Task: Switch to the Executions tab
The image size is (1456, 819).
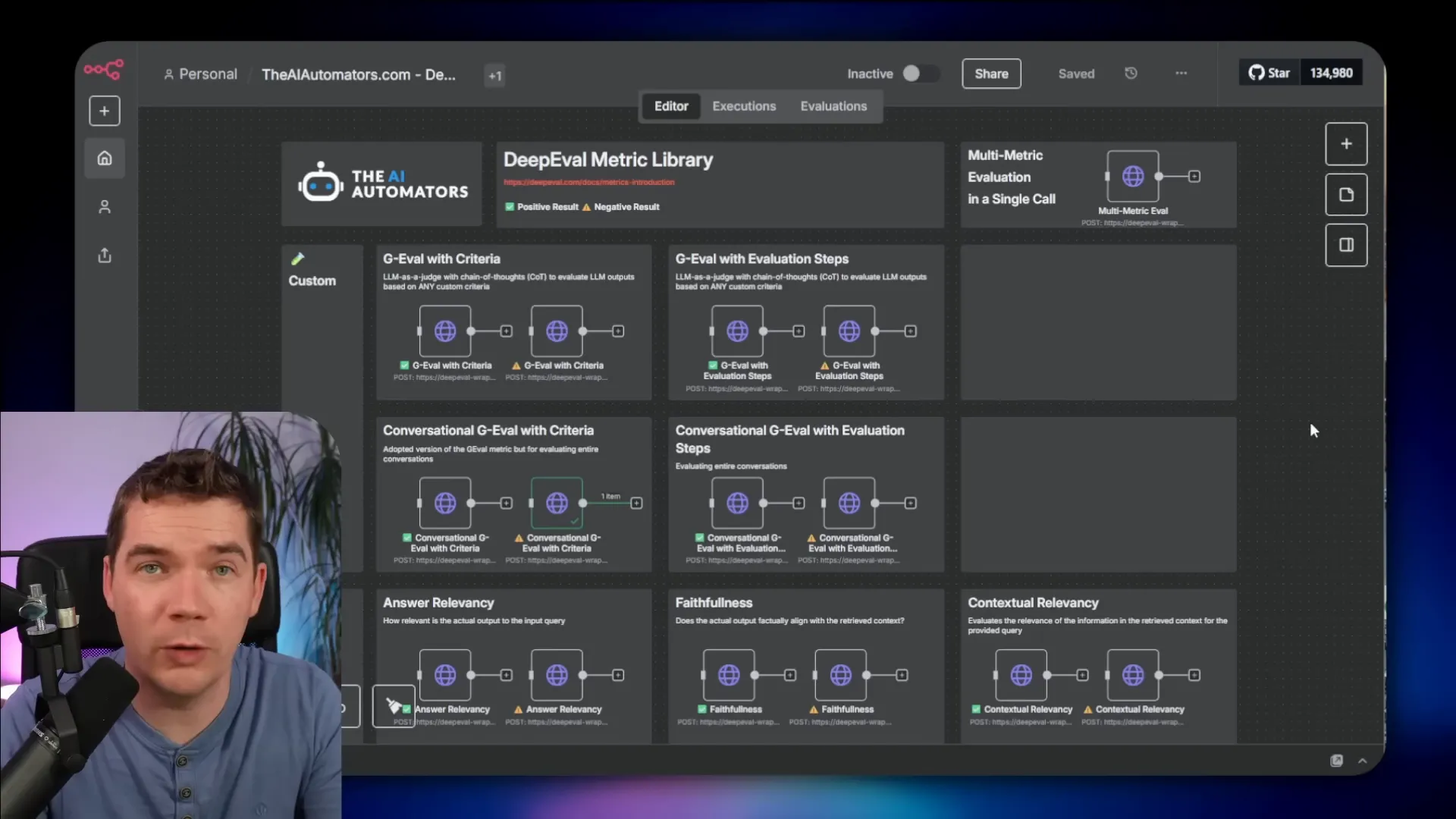Action: click(x=744, y=106)
